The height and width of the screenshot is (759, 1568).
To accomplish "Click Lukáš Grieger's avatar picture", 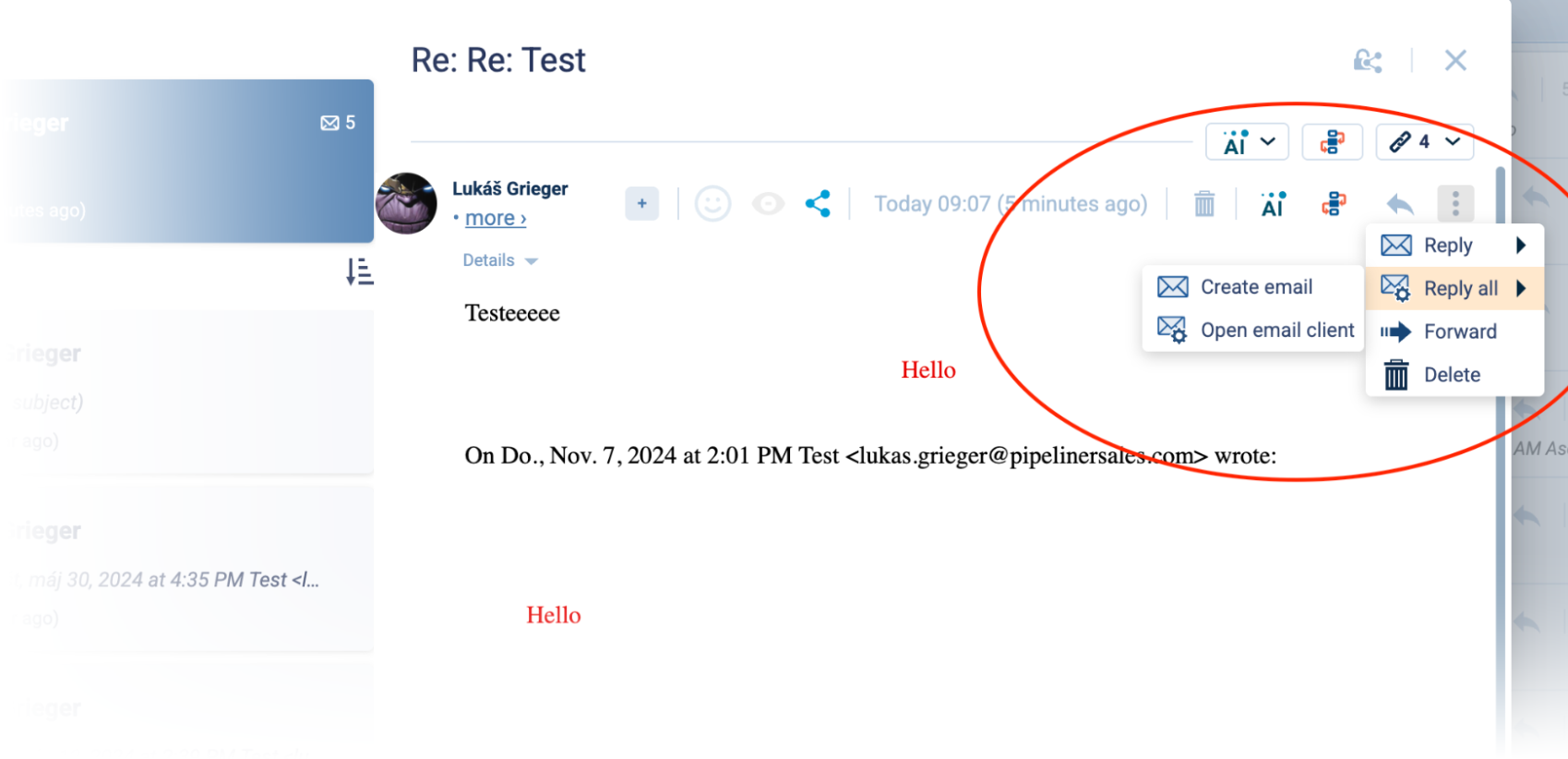I will click(406, 203).
